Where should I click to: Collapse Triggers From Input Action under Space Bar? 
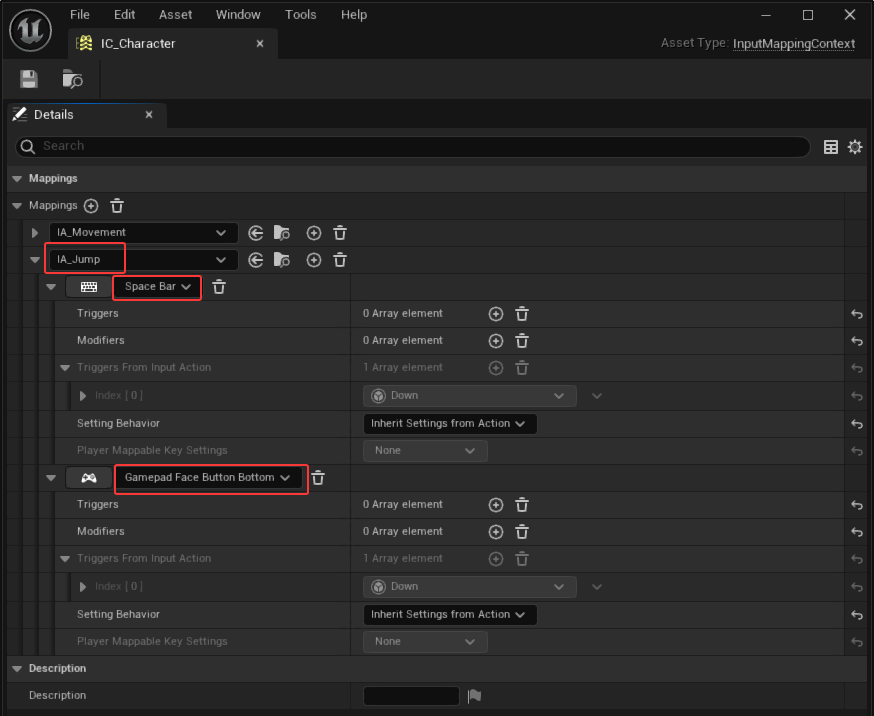point(65,368)
